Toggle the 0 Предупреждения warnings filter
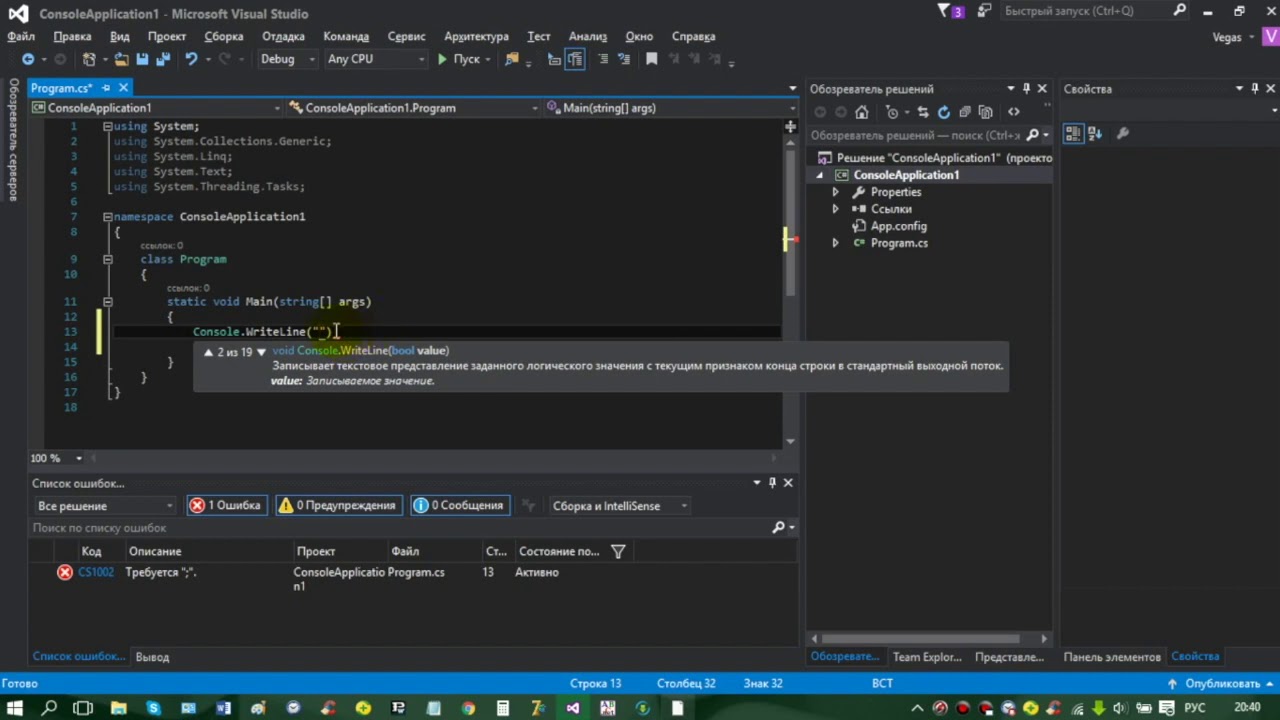The image size is (1280, 720). click(338, 505)
